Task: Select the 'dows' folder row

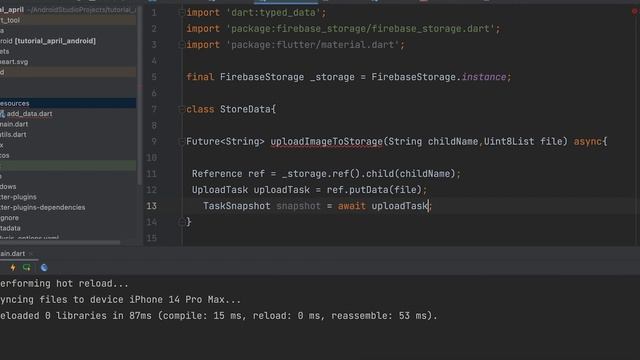Action: point(8,187)
